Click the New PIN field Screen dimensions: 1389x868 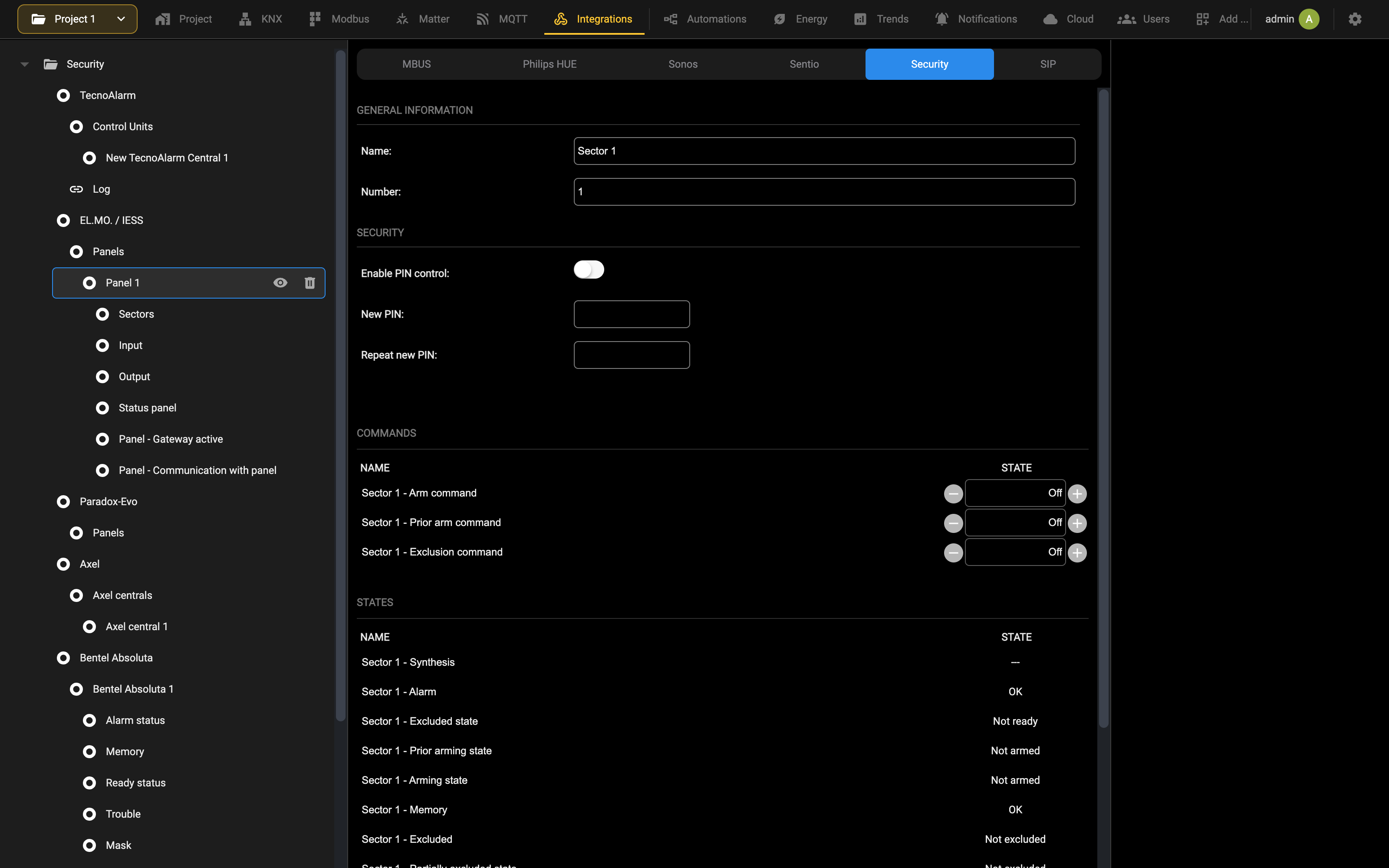pyautogui.click(x=632, y=314)
